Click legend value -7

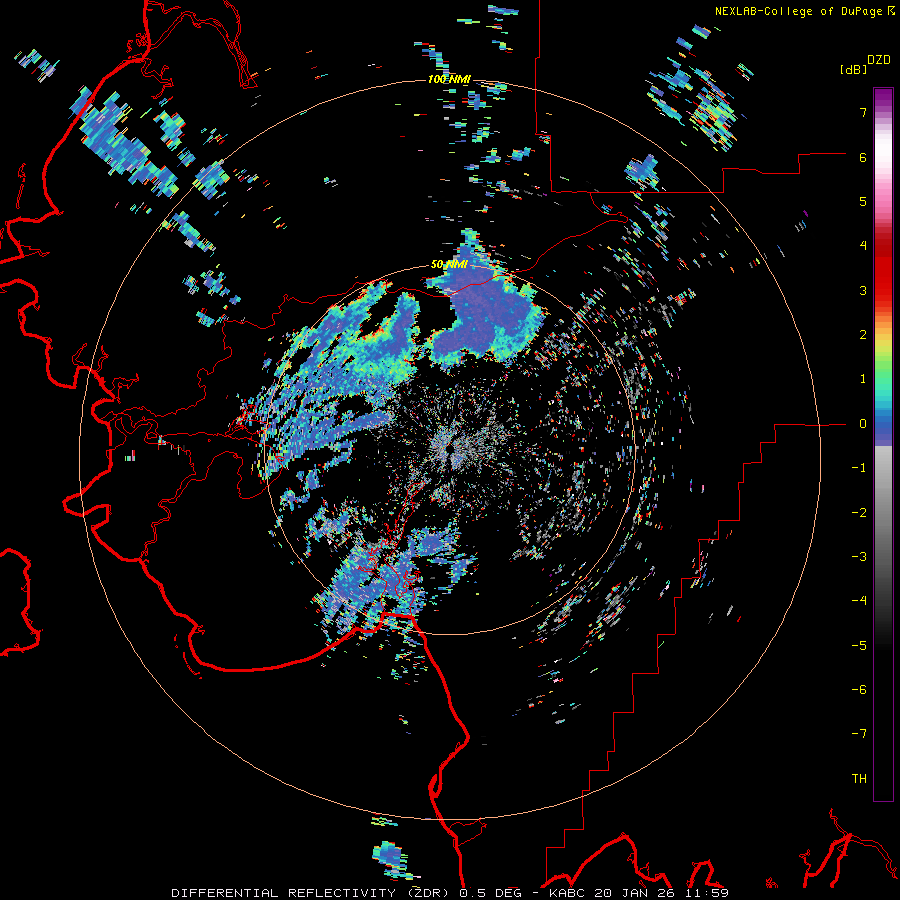point(859,734)
